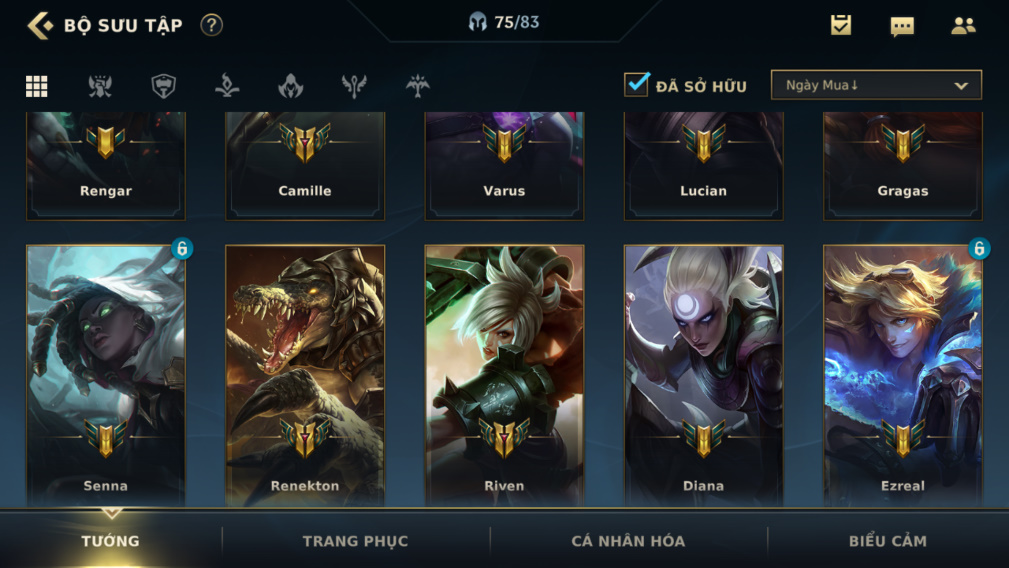Toggle the ĐÃ SỞ HỮU checkbox

pos(636,84)
